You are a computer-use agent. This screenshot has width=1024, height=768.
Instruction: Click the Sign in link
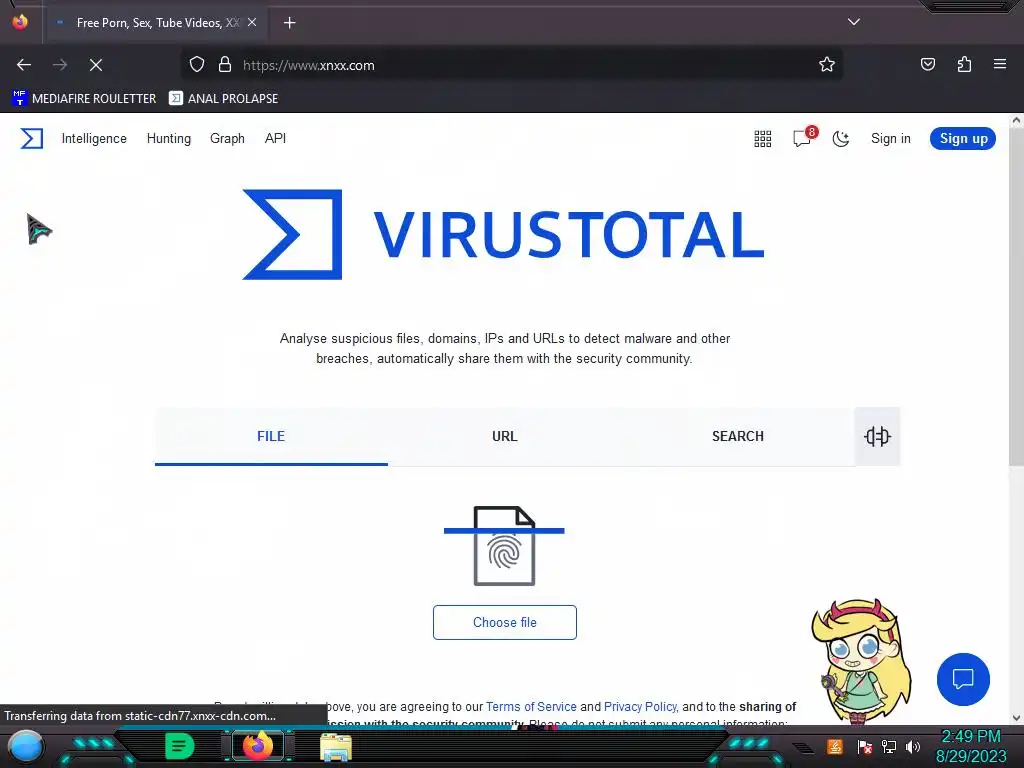point(890,138)
